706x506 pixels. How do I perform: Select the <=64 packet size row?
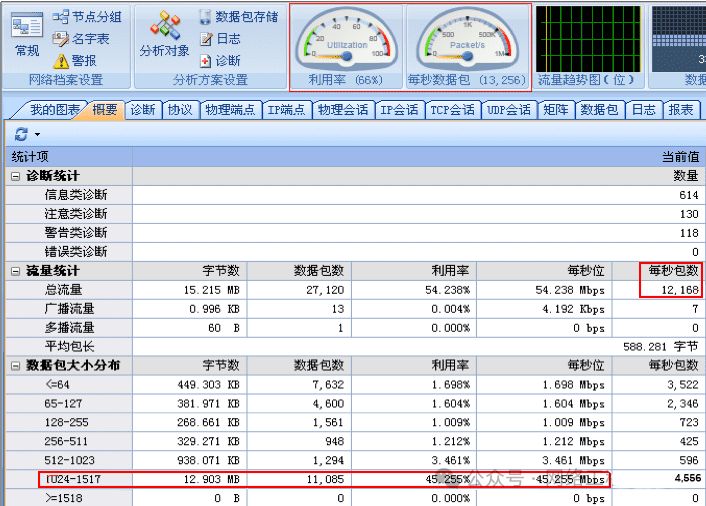[x=353, y=384]
